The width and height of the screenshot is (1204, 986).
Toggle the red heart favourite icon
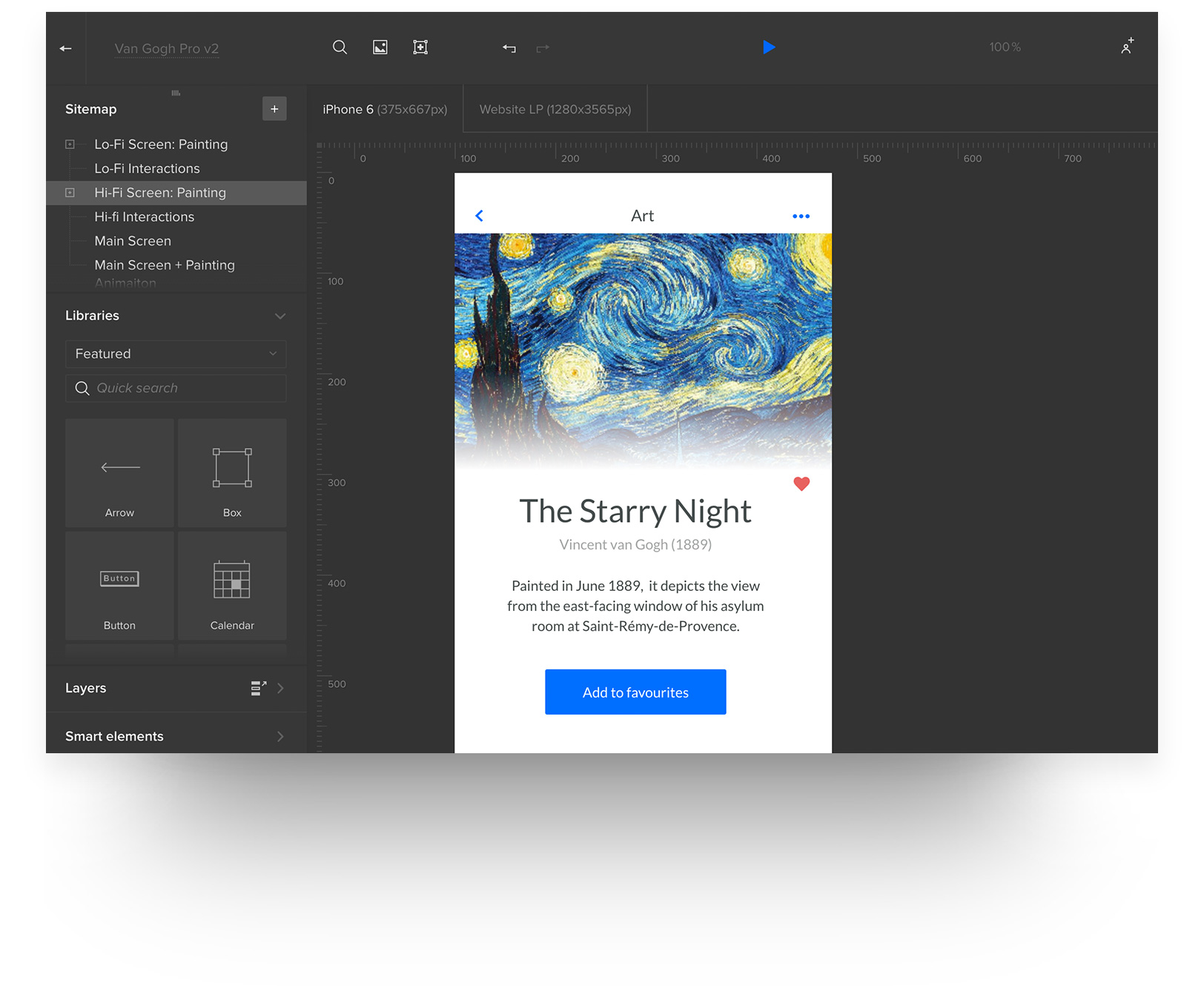click(x=801, y=483)
